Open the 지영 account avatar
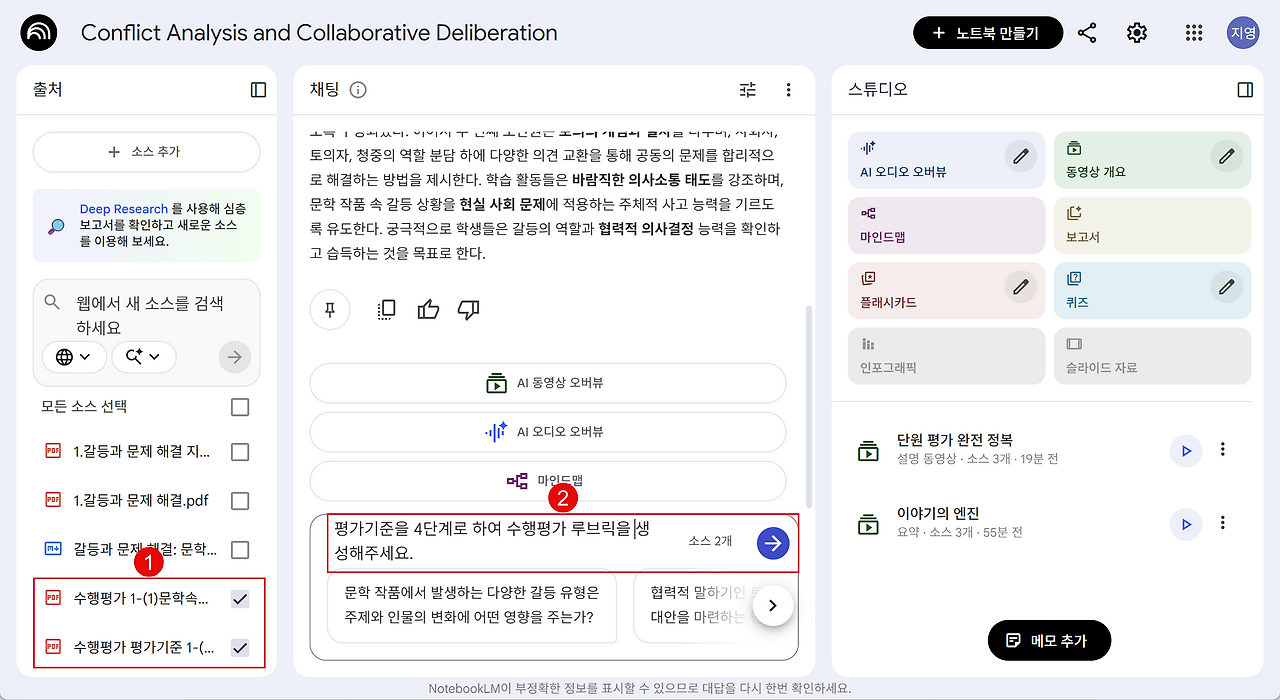 pyautogui.click(x=1243, y=33)
